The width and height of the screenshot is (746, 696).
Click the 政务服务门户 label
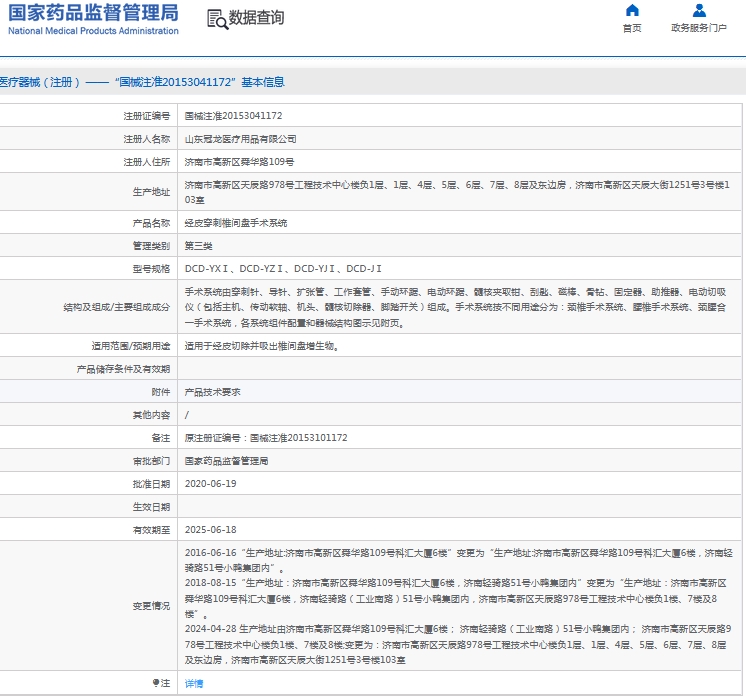click(x=699, y=28)
